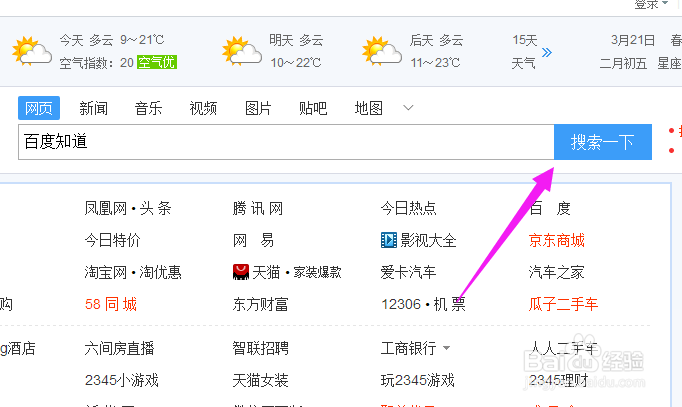Click tomorrow's weather icon
This screenshot has height=407, width=682.
pyautogui.click(x=242, y=52)
